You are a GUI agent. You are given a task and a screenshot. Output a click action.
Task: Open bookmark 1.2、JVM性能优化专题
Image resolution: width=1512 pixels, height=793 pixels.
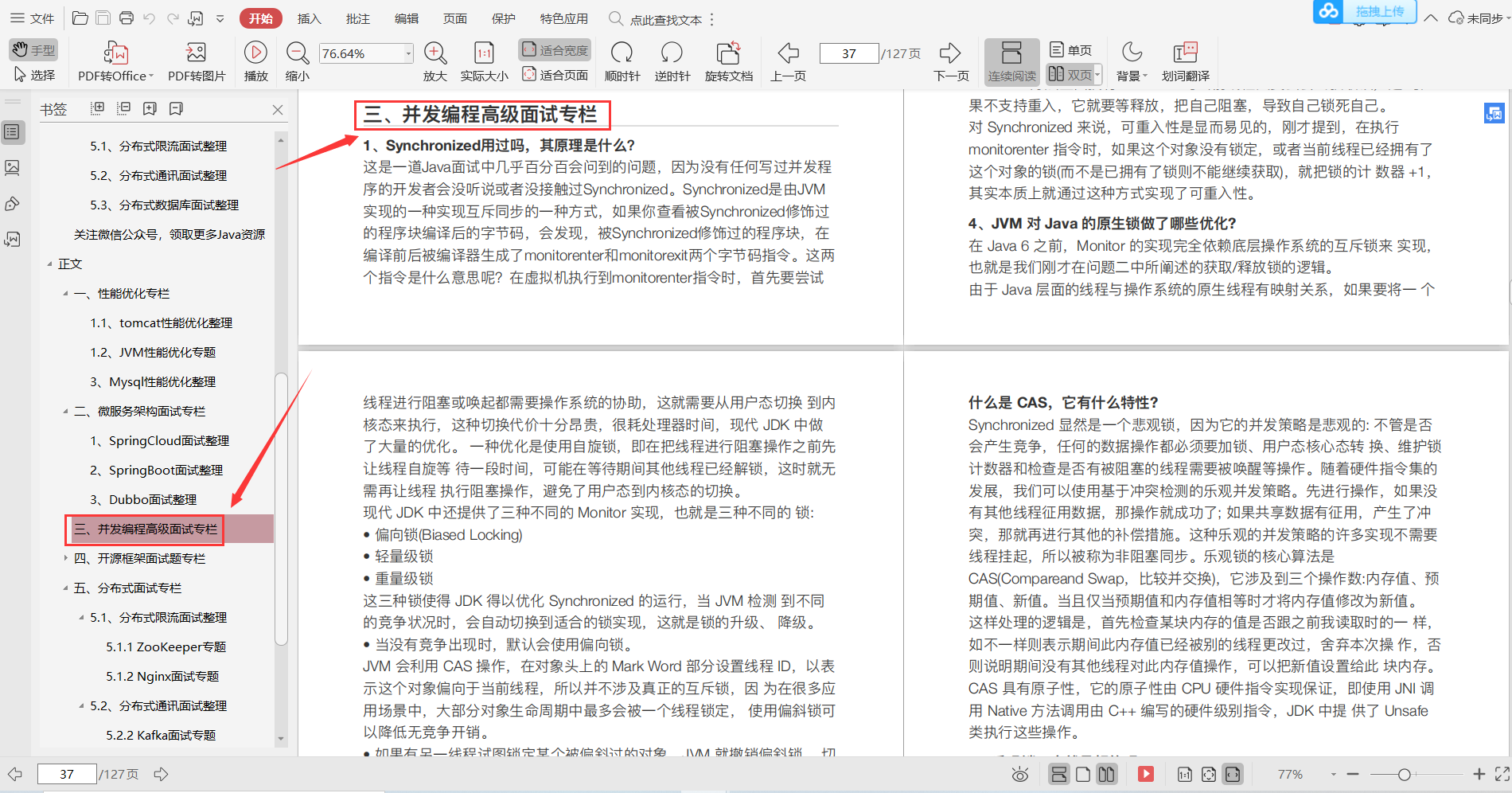153,352
